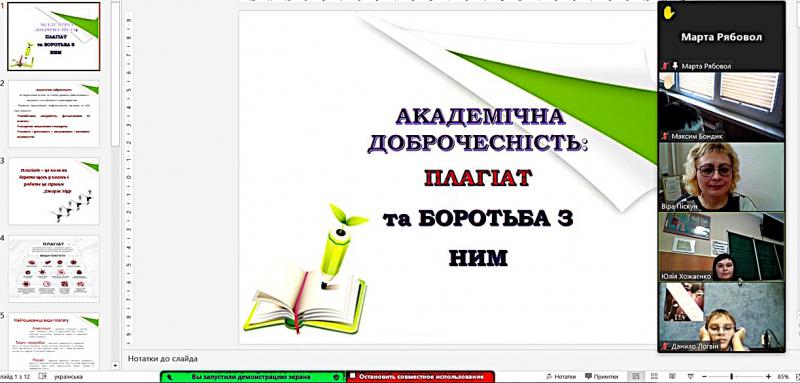Viewport: 800px width, 383px height.
Task: Click the Остановить совместное использование button
Action: click(421, 376)
